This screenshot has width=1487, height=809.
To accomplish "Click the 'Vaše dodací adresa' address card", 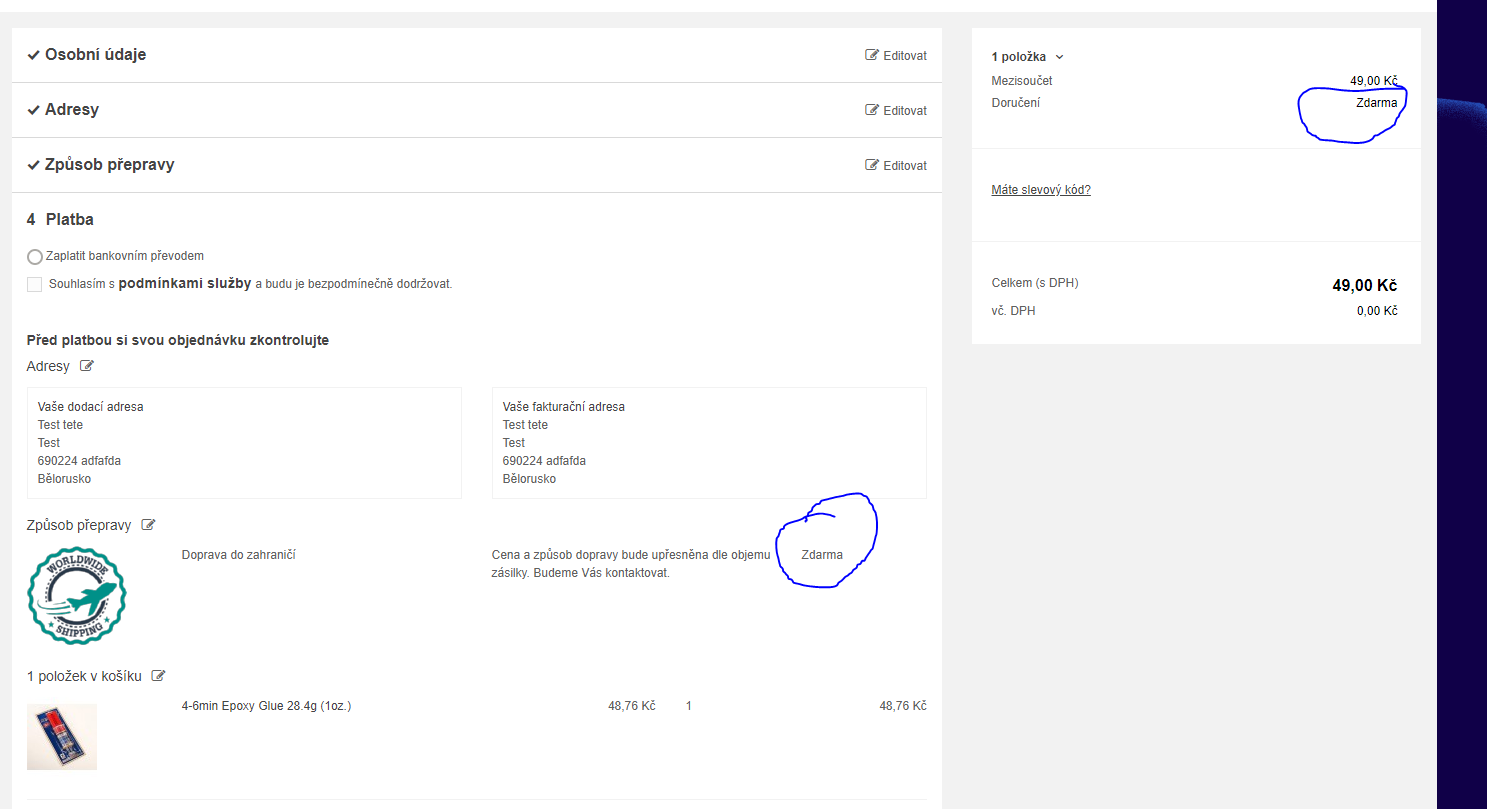I will click(244, 443).
